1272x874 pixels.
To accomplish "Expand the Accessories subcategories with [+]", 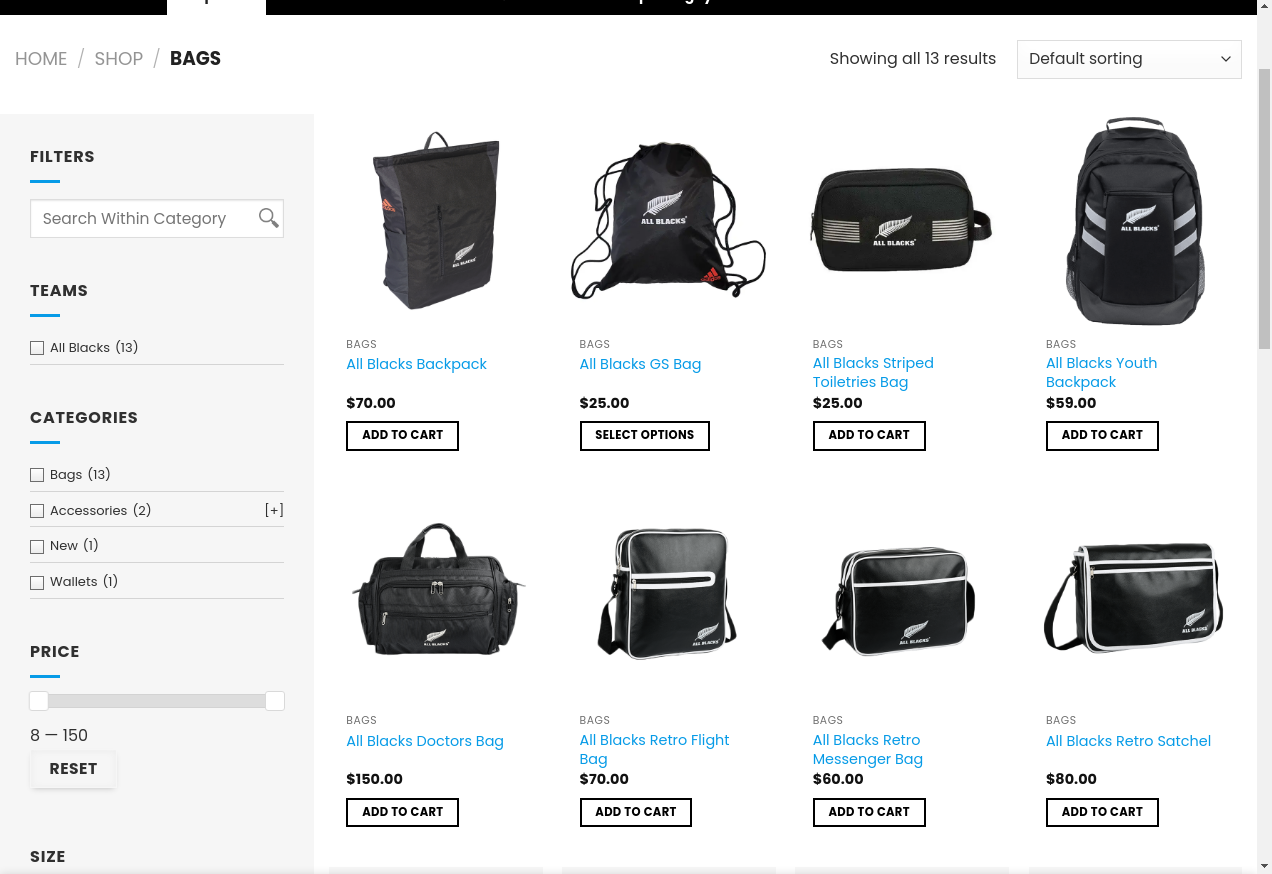I will click(274, 510).
